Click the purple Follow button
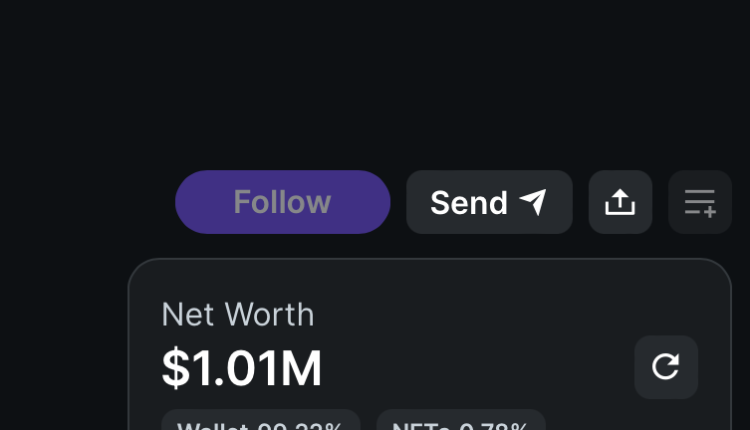Screen dimensions: 750x430 (282, 202)
